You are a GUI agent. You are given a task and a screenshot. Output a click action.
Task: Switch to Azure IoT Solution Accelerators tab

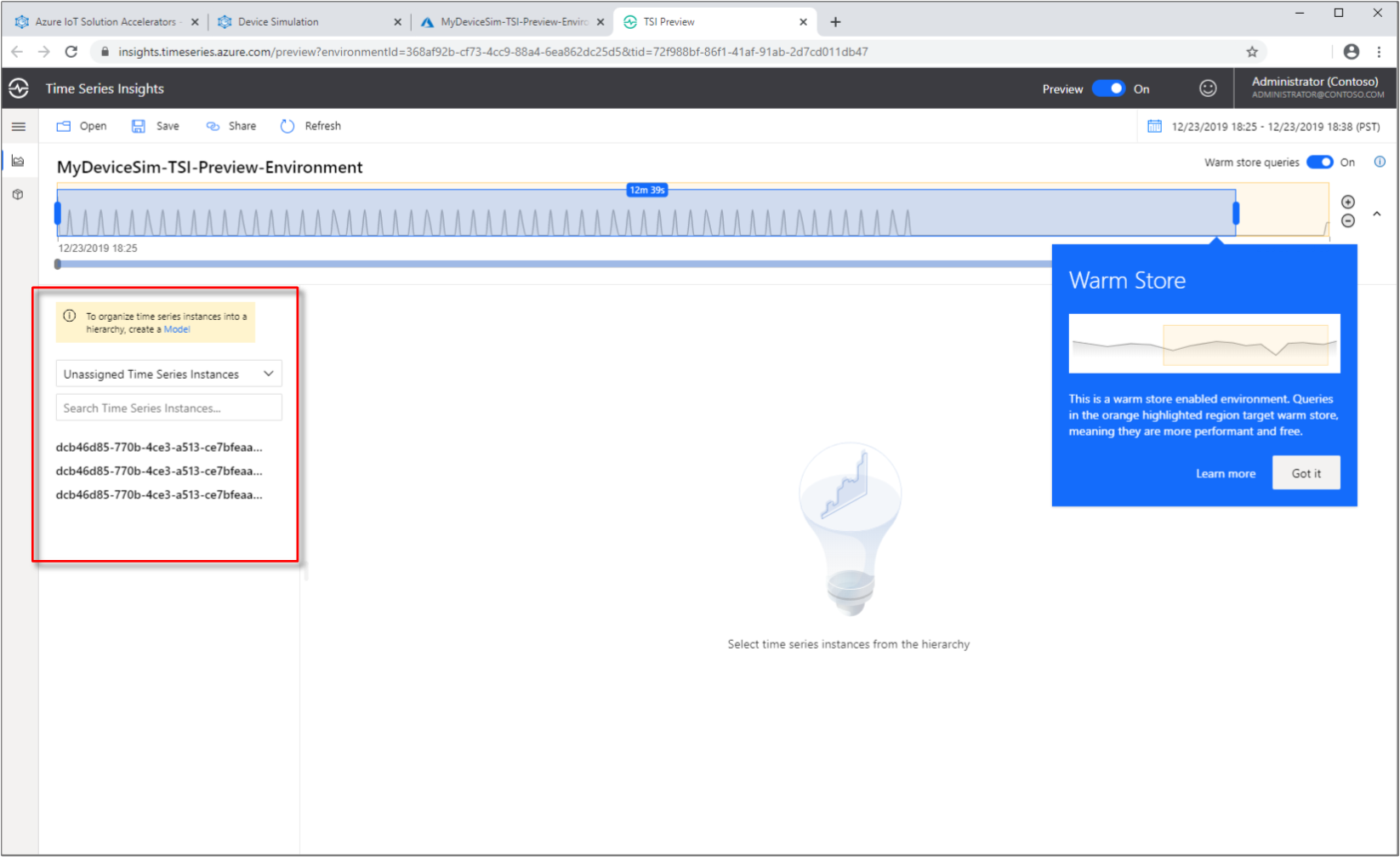pos(105,22)
